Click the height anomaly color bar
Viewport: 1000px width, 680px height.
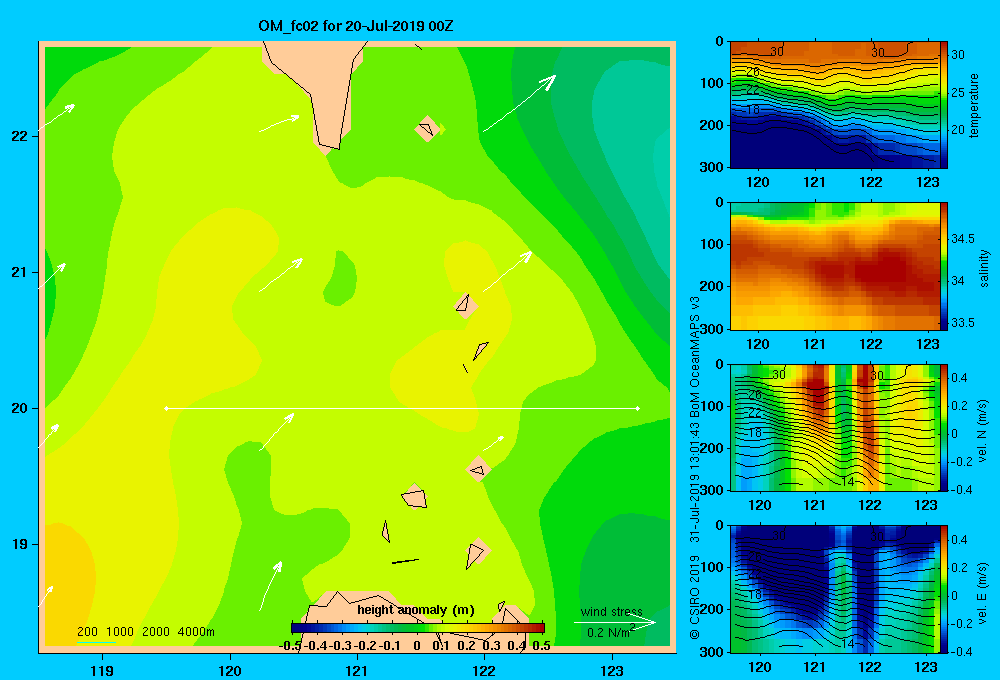point(418,628)
